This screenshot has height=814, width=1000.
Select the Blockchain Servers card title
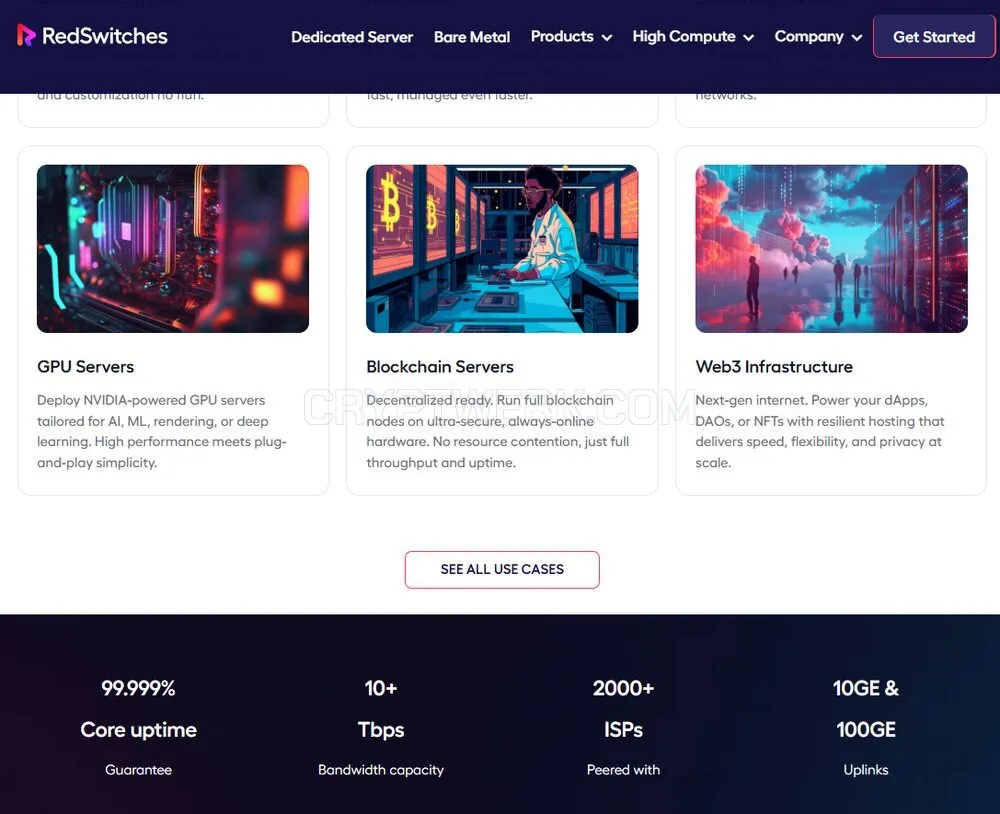[x=439, y=367]
